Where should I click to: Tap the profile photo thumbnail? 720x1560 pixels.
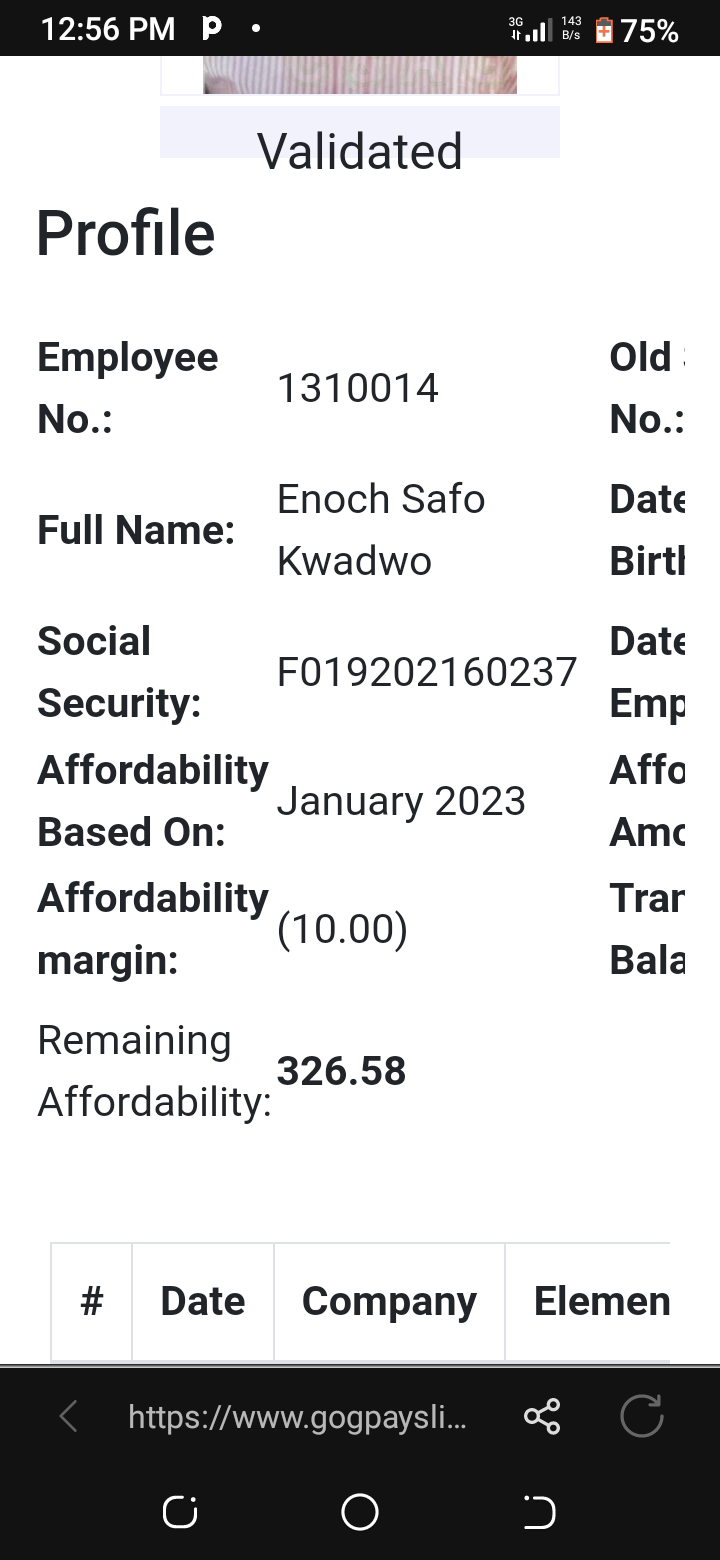pos(360,75)
